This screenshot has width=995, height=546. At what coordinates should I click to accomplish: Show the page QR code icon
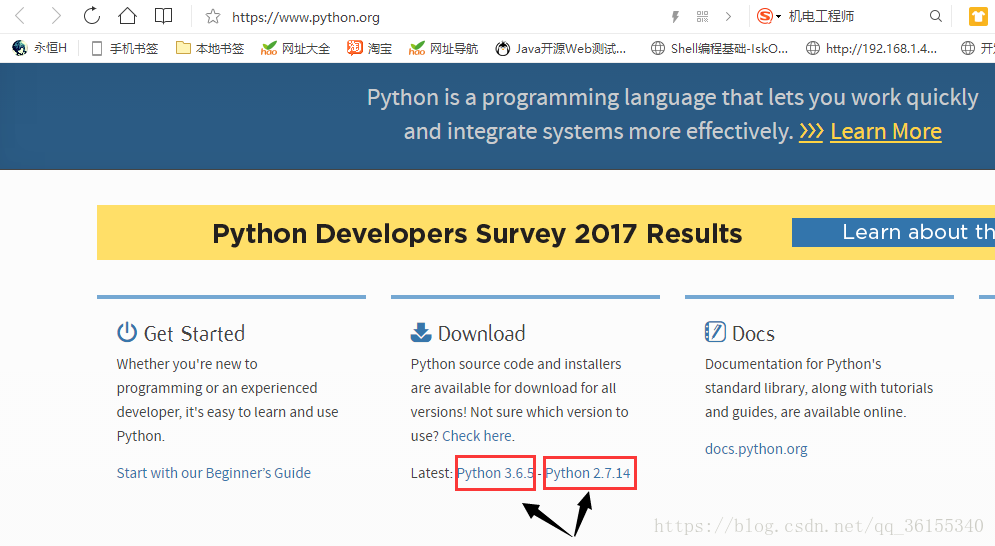[702, 17]
